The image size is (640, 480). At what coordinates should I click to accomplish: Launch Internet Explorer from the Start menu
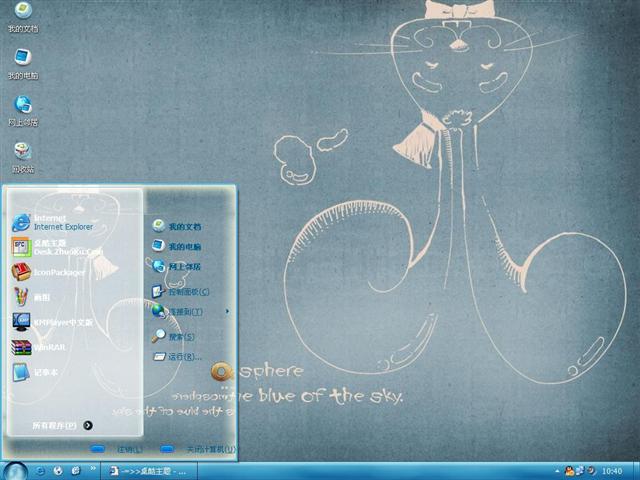point(53,222)
